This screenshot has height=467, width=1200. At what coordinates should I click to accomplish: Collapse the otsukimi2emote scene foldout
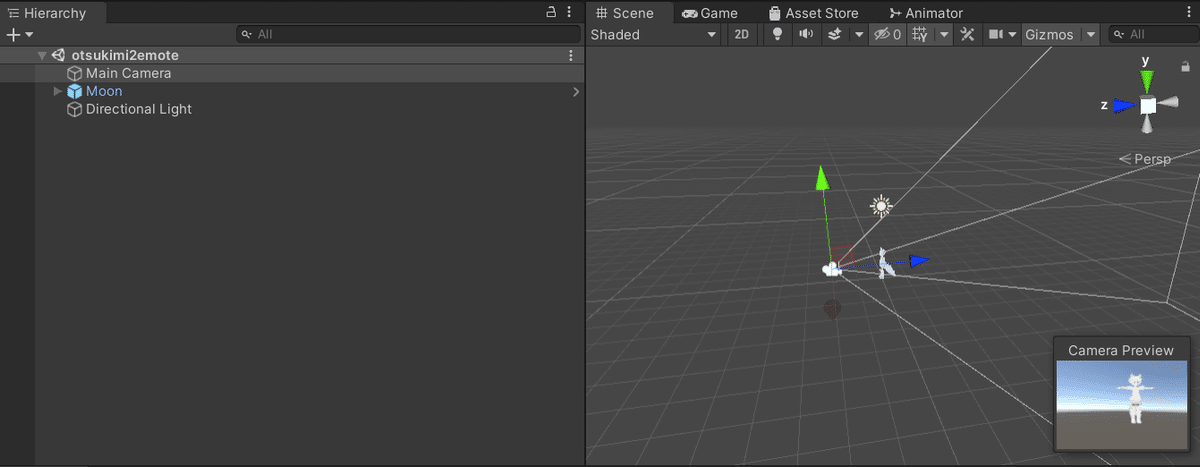tap(42, 56)
